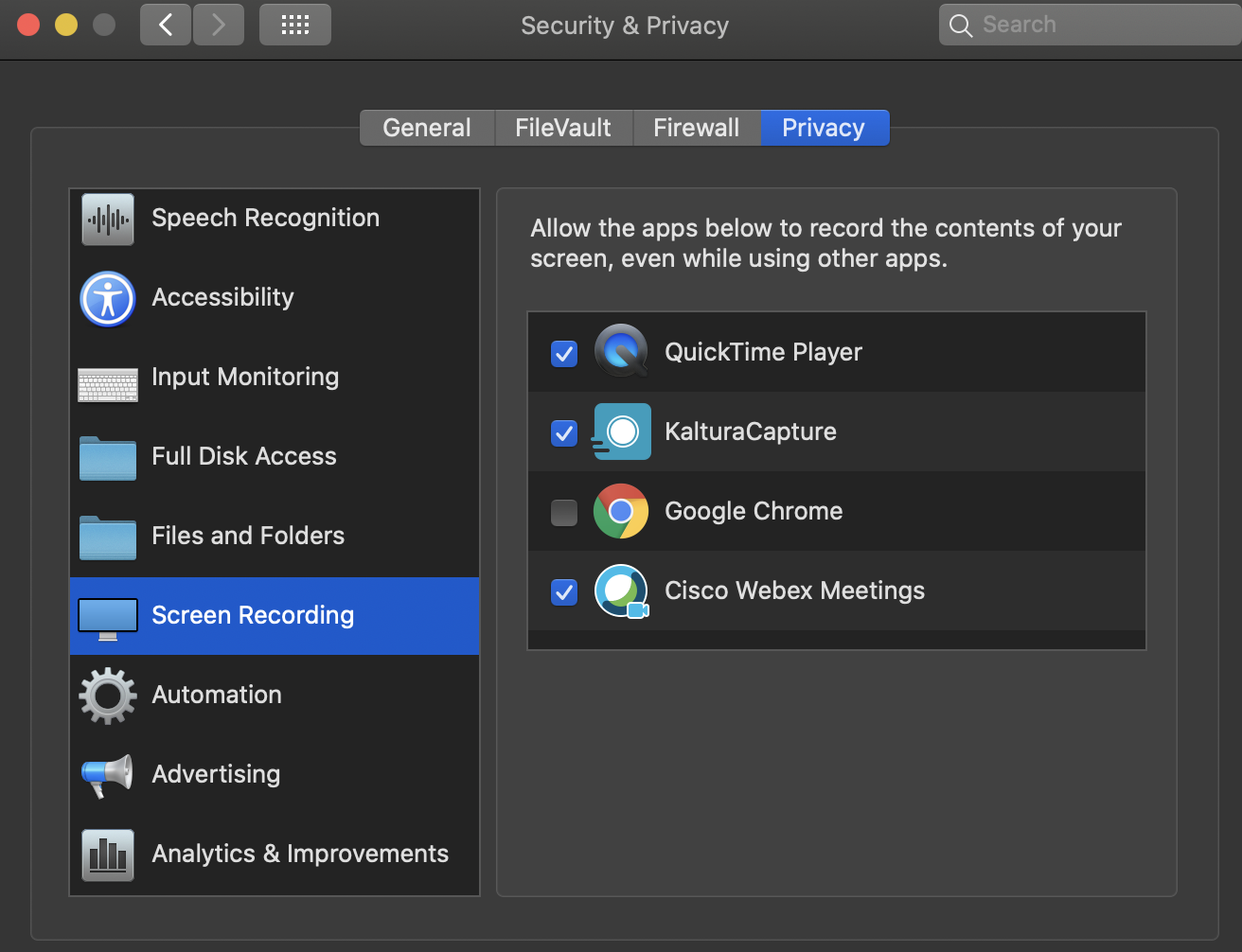1242x952 pixels.
Task: Uncheck KalturaCapture screen recording permission
Action: point(564,432)
